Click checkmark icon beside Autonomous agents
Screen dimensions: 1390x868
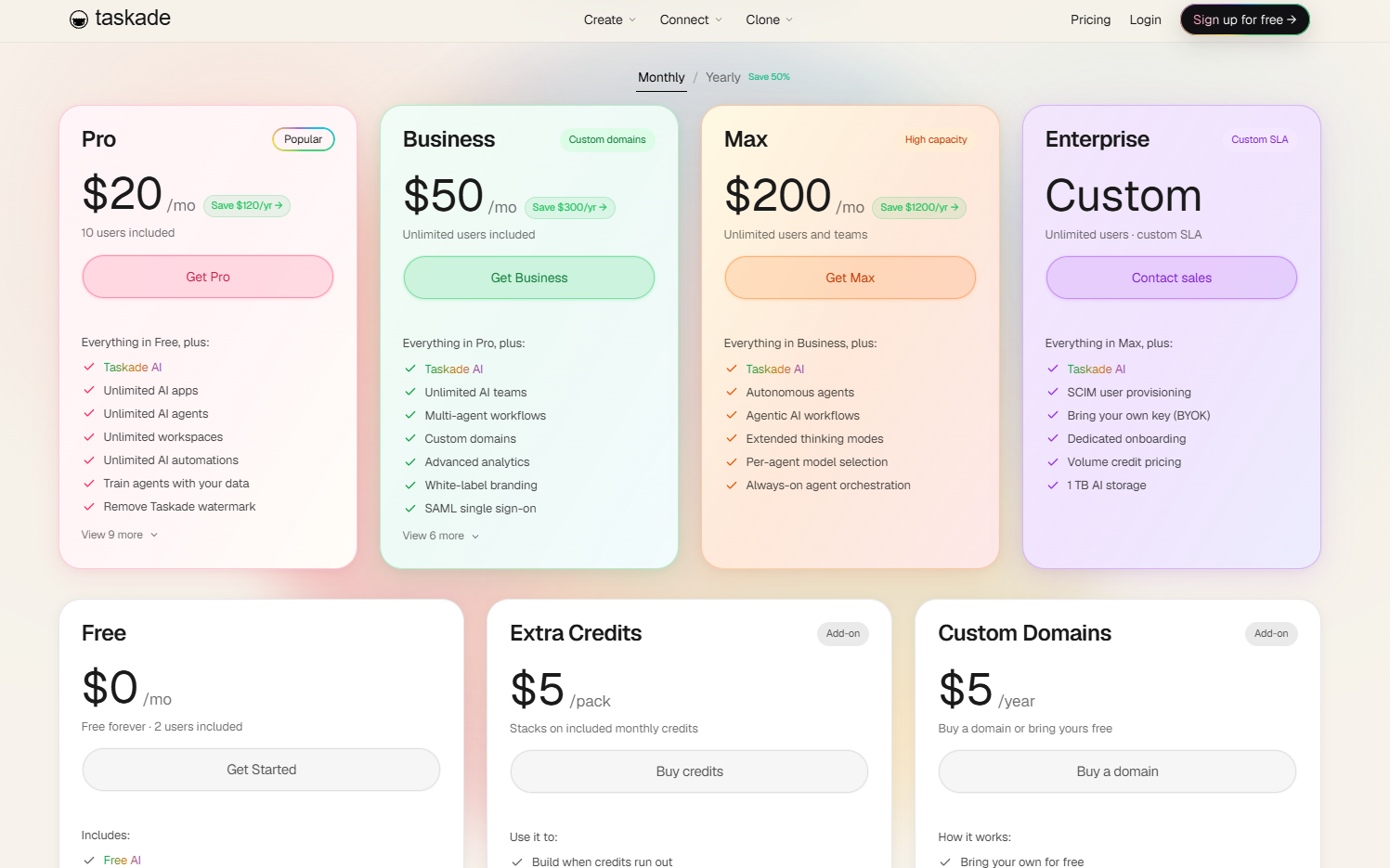tap(732, 393)
